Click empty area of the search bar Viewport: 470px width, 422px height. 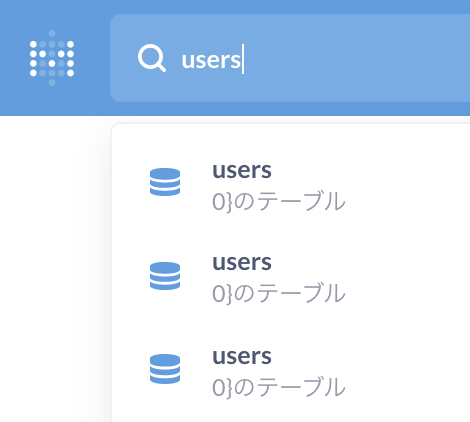(357, 59)
